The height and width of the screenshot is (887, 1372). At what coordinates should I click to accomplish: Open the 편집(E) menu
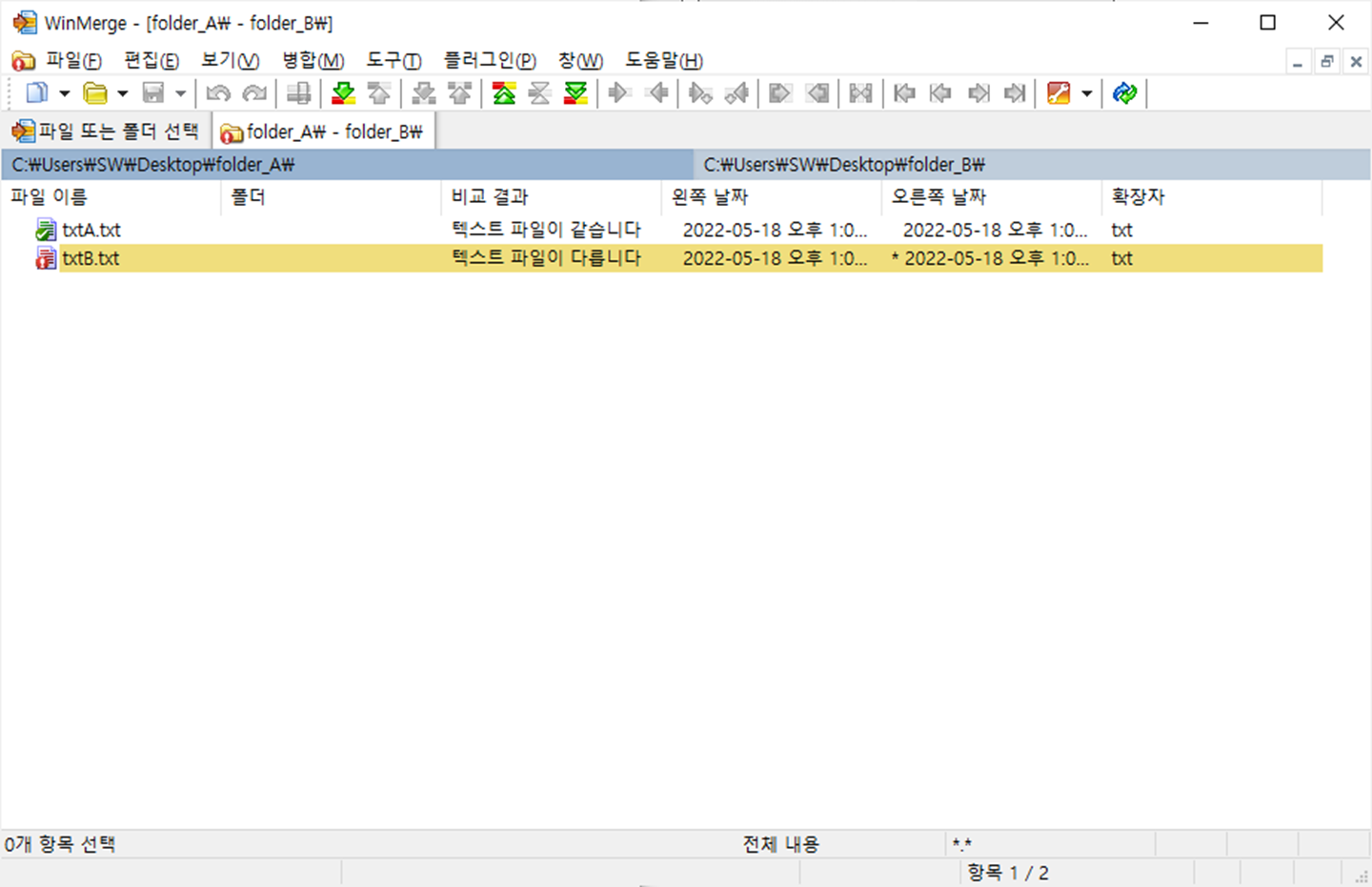tap(151, 61)
